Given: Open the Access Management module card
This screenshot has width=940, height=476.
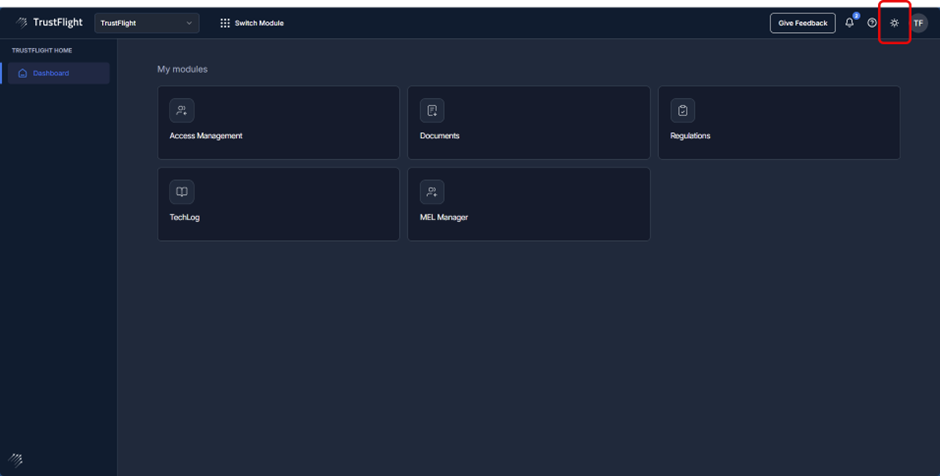Looking at the screenshot, I should pyautogui.click(x=278, y=123).
